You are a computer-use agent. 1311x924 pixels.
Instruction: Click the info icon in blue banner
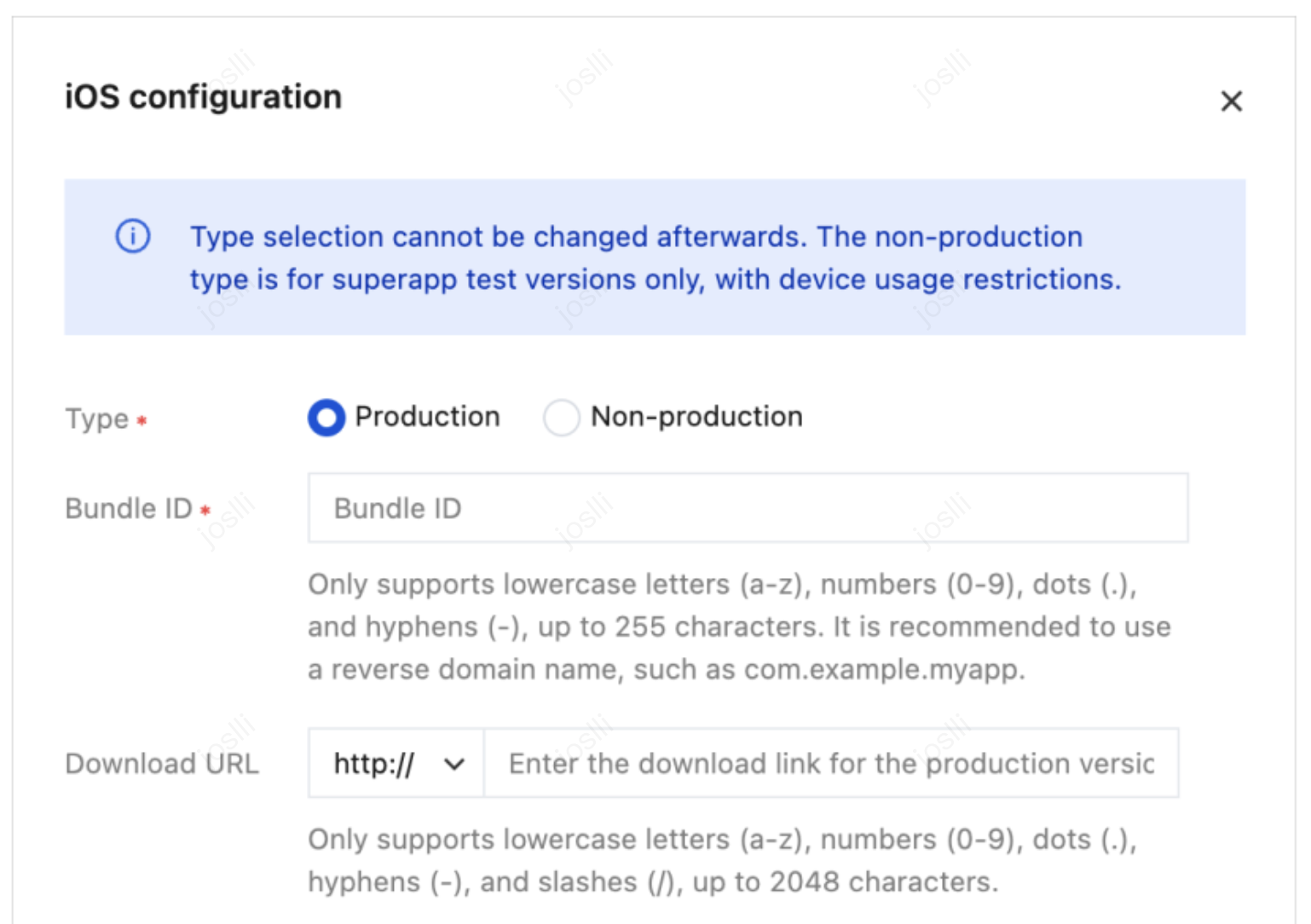click(133, 236)
